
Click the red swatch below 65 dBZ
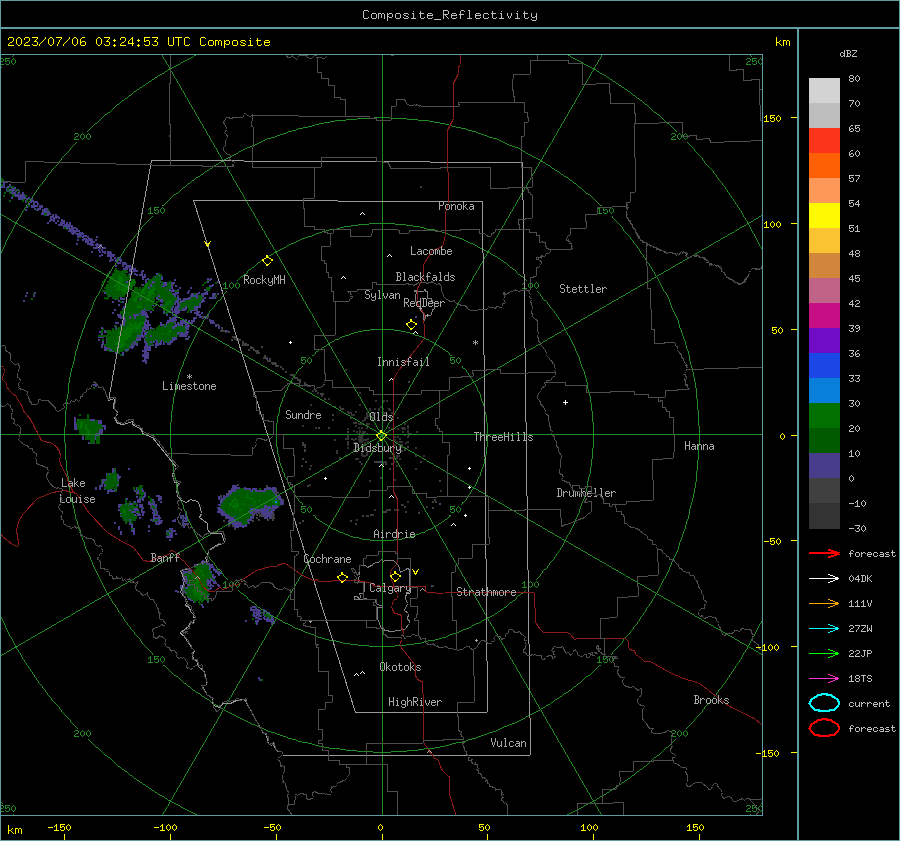tap(824, 141)
